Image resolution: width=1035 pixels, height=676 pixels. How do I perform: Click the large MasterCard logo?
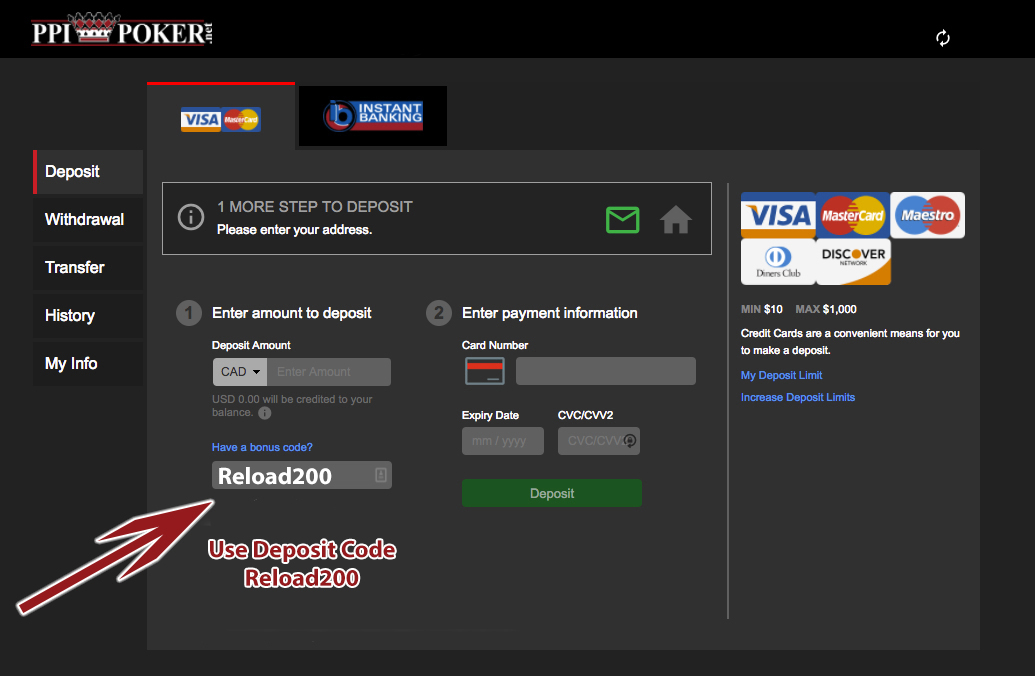pyautogui.click(x=853, y=215)
